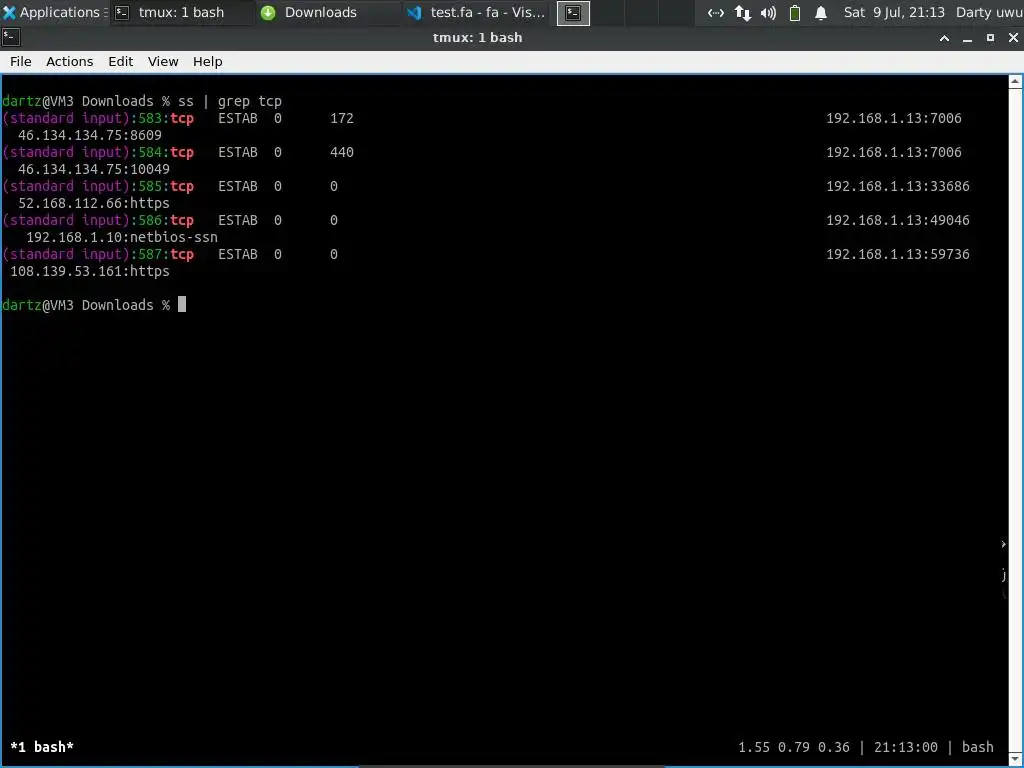Click the 192.168.1.13:49046 local address
1024x768 pixels.
click(898, 220)
